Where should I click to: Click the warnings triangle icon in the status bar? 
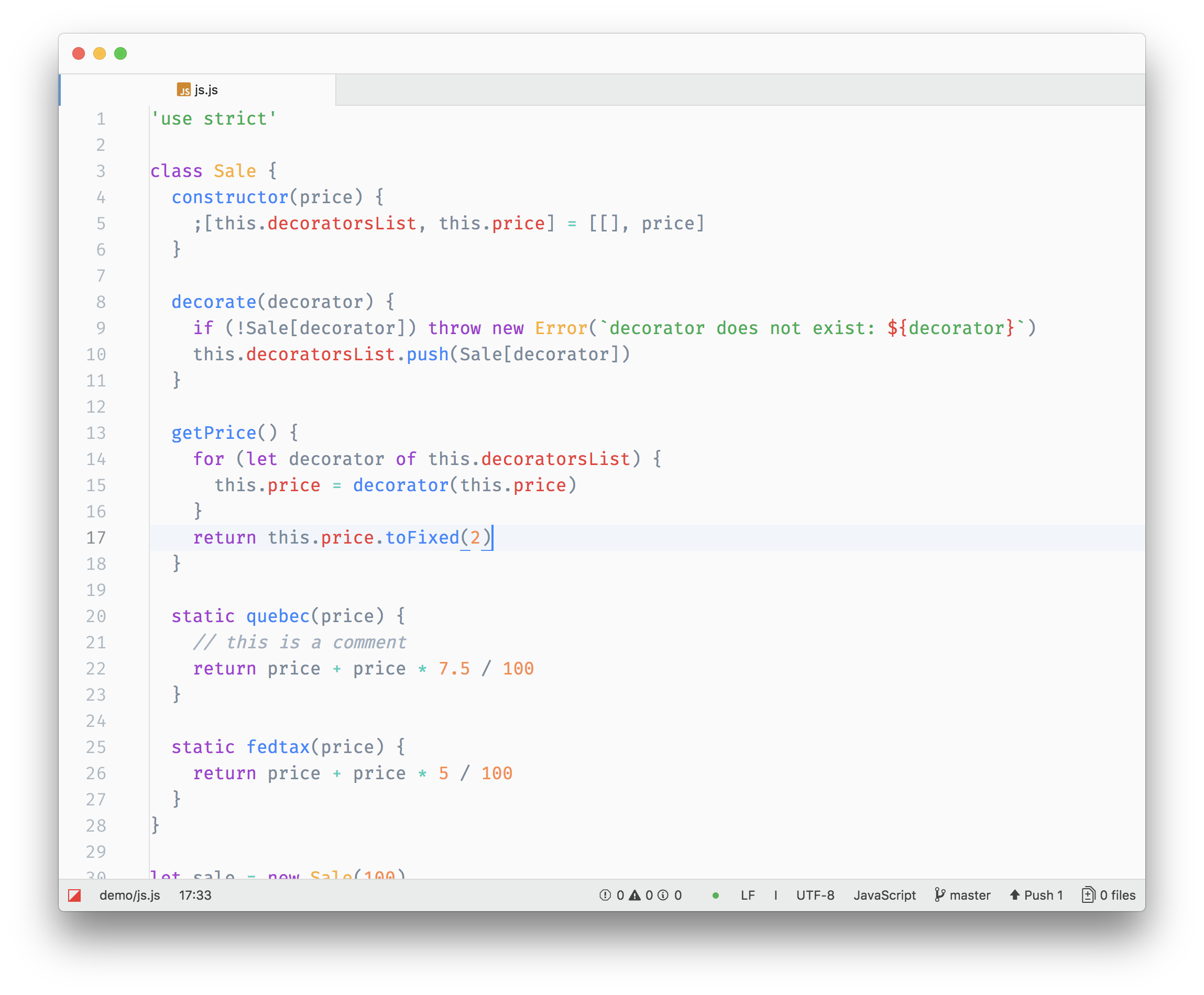(634, 895)
